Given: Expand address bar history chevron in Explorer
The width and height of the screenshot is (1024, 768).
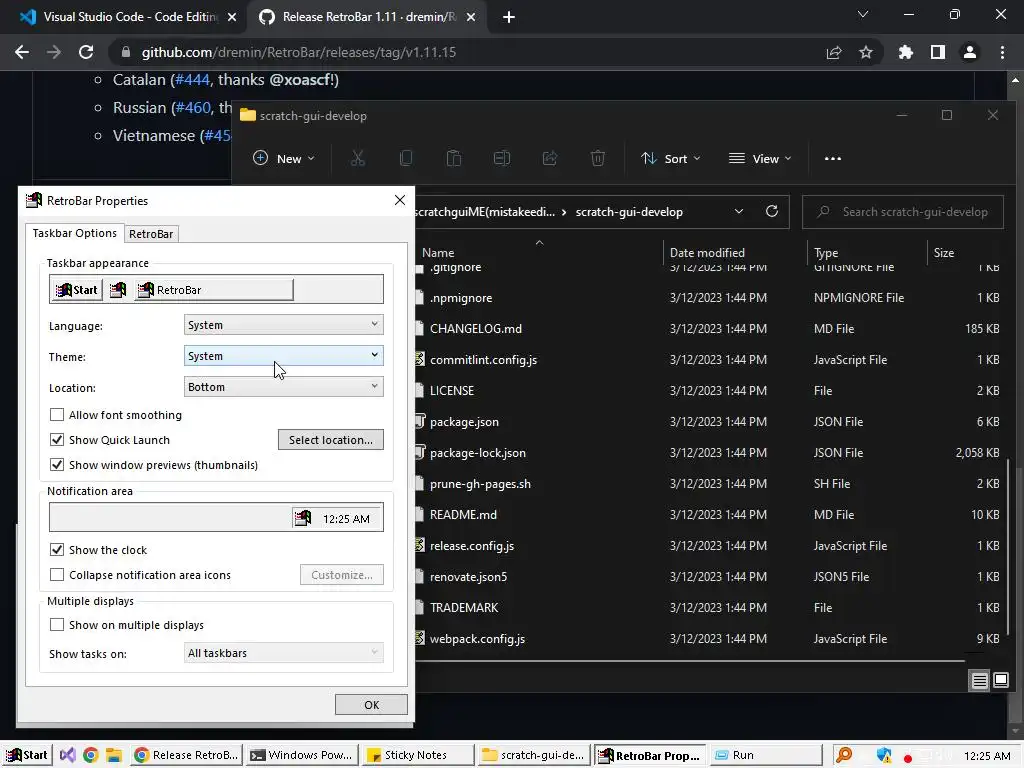Looking at the screenshot, I should click(x=739, y=212).
